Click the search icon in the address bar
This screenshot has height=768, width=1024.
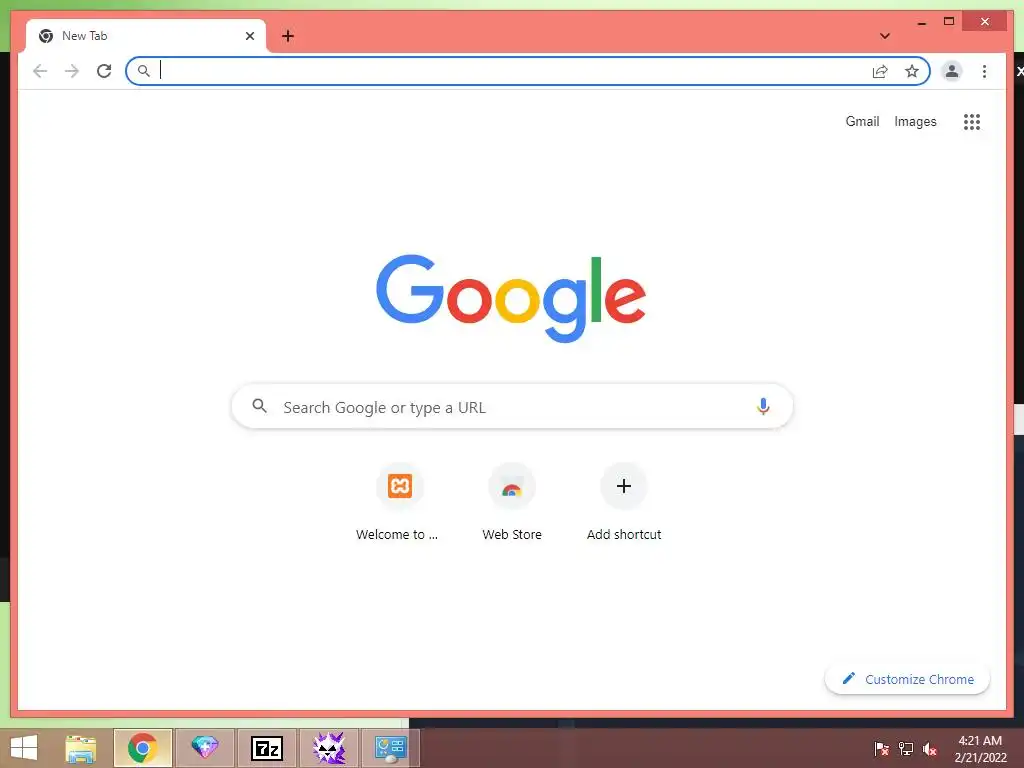pyautogui.click(x=144, y=71)
